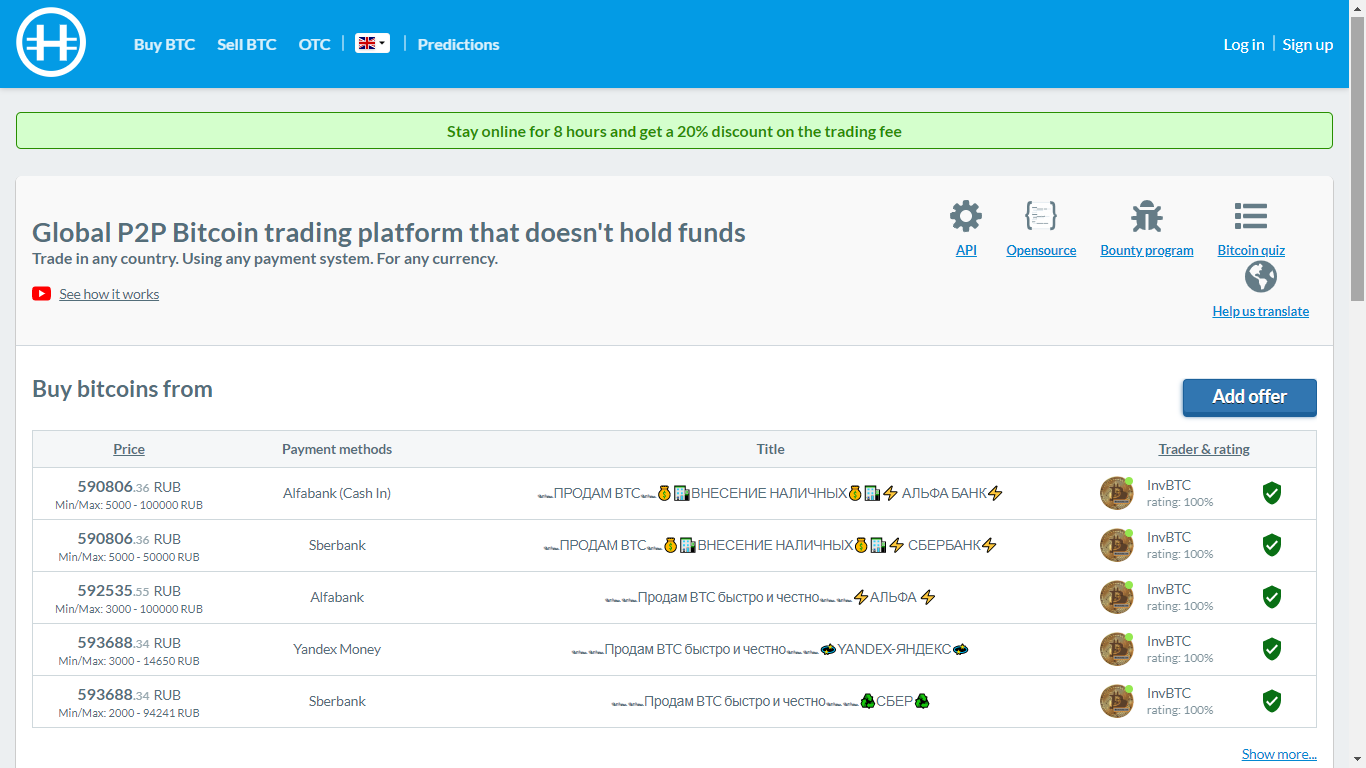Click Min/Max: 3000 - 14650 RUB text
The image size is (1366, 768).
(129, 661)
